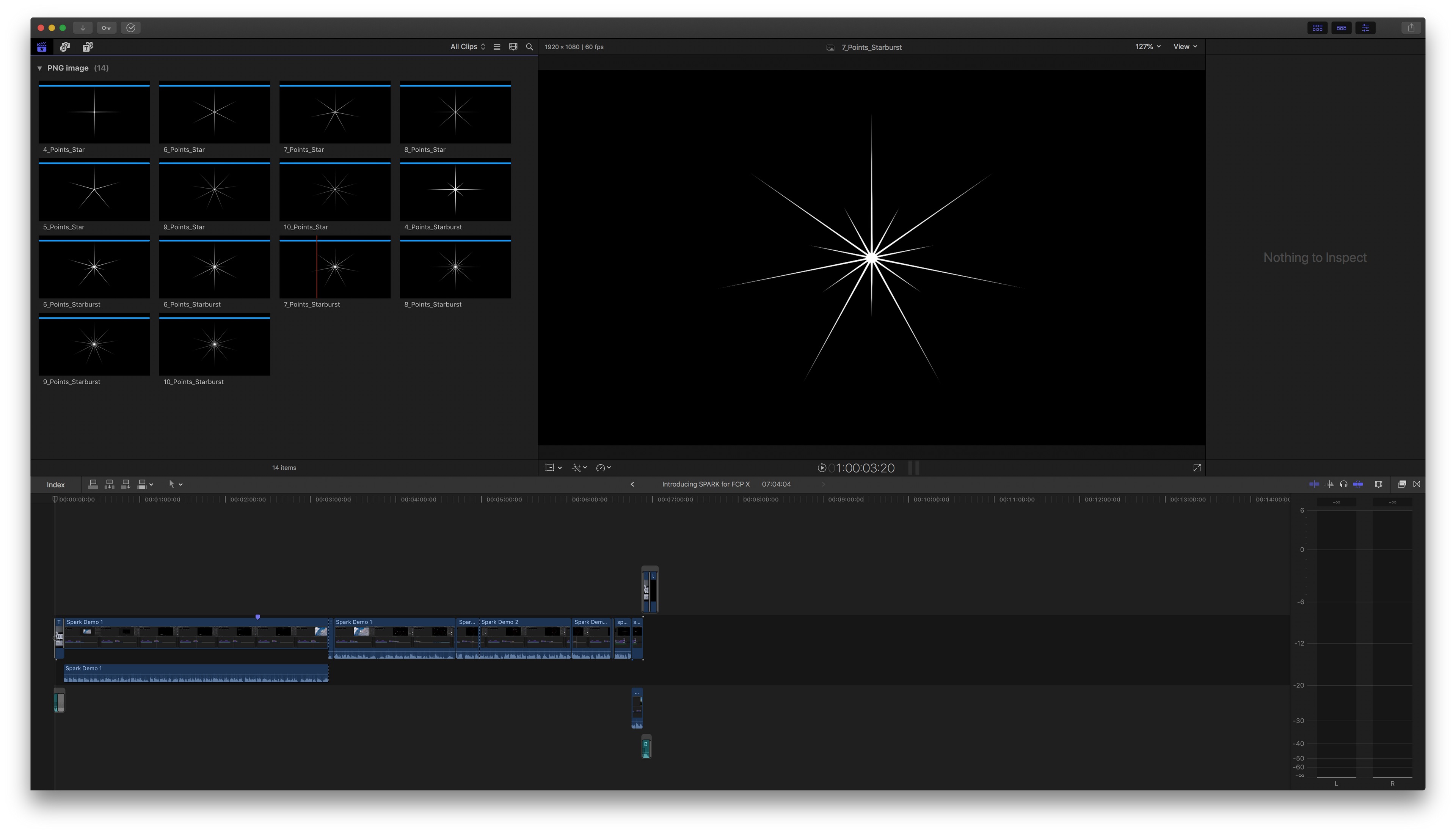Toggle the browser panel visibility
Screen dimensions: 1456x834
click(x=1318, y=27)
